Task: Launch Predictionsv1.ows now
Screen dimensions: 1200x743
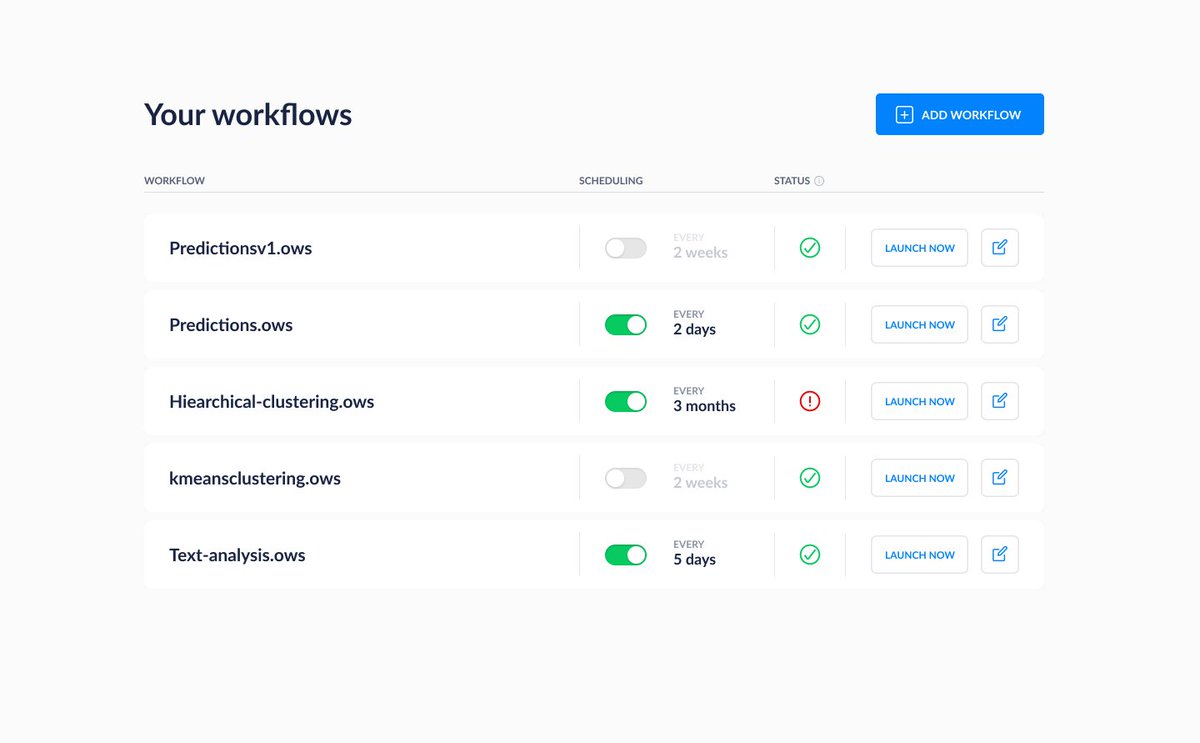Action: [x=919, y=248]
